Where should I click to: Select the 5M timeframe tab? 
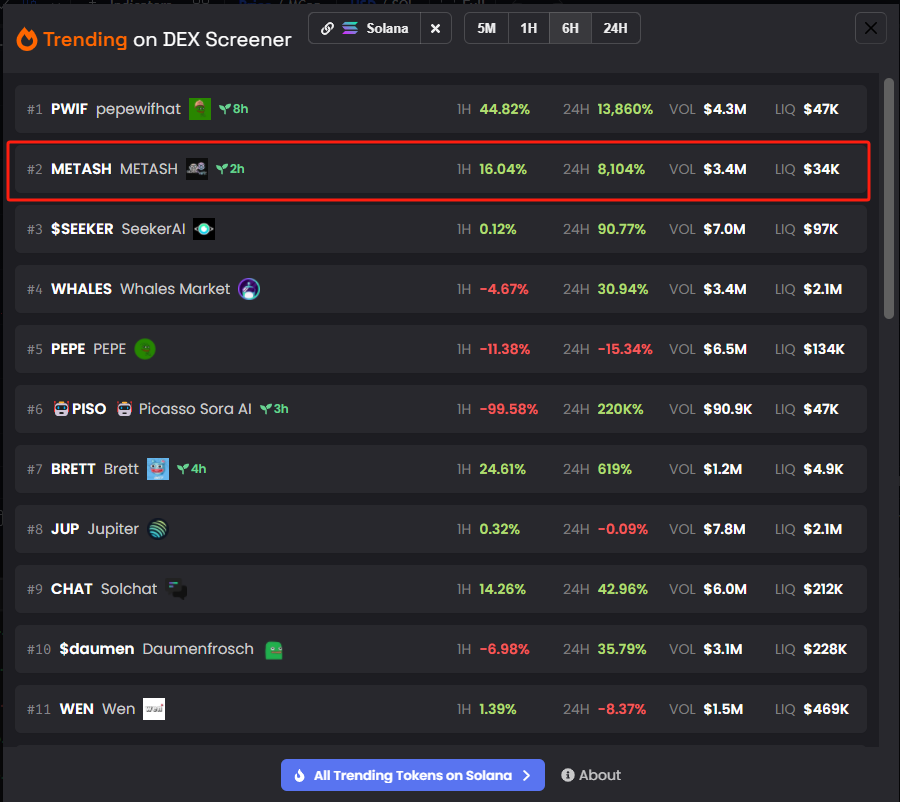(x=487, y=28)
